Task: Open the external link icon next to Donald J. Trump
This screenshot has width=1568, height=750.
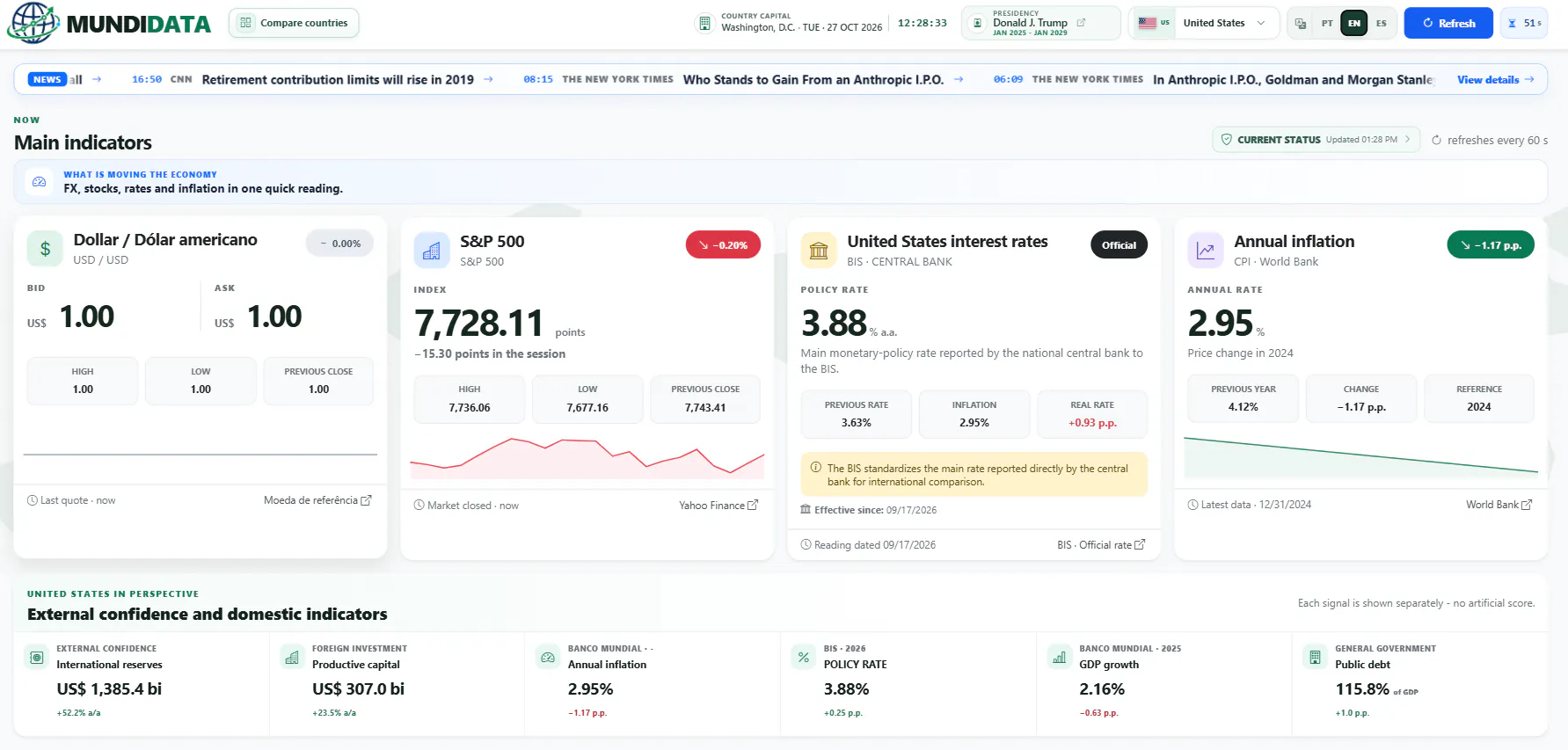Action: click(1081, 23)
